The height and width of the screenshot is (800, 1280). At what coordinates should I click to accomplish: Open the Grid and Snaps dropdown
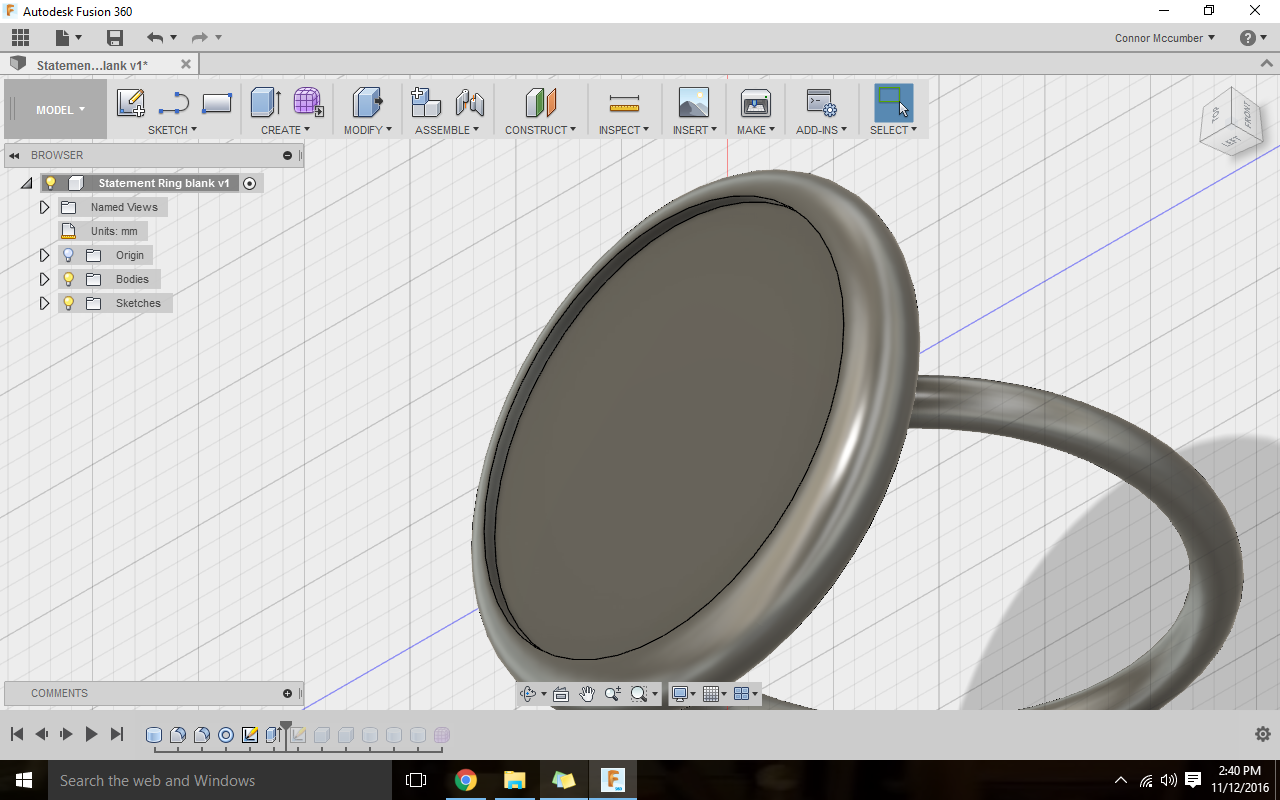(714, 693)
